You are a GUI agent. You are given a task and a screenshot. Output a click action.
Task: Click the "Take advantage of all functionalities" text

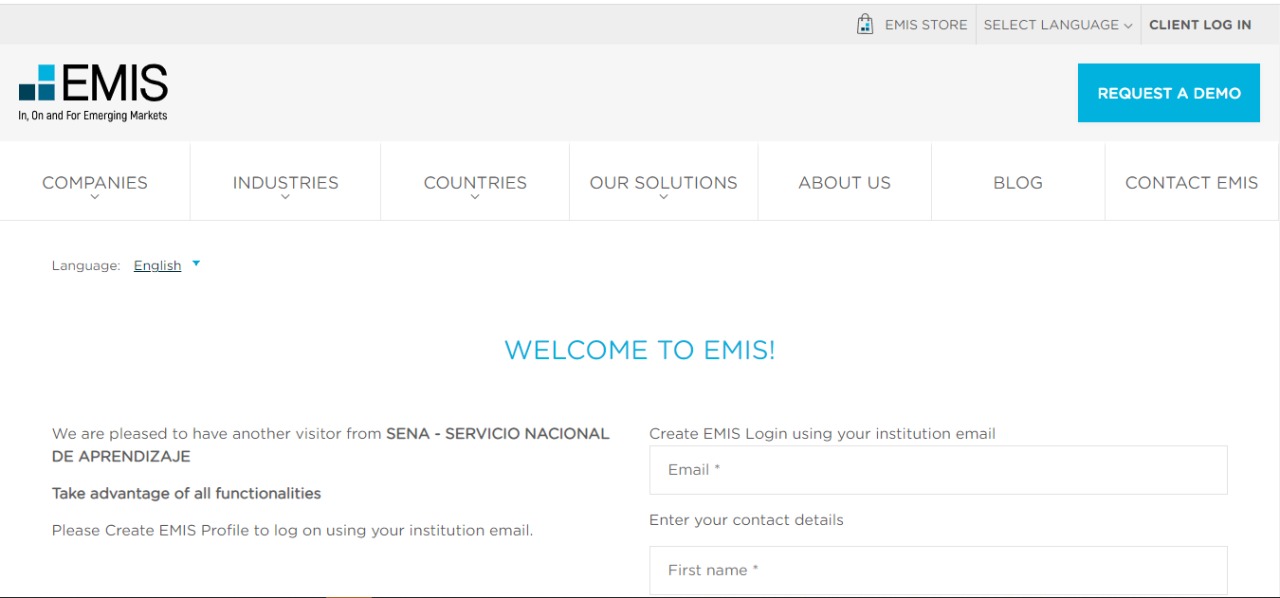point(187,493)
